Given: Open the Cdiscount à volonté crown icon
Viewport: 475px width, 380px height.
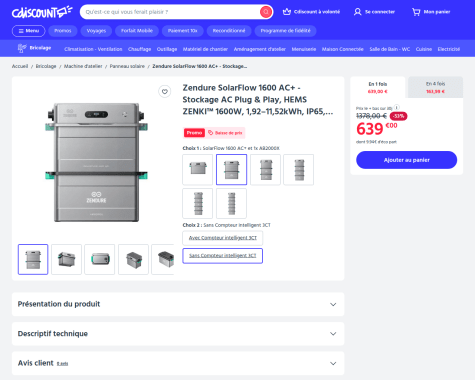Looking at the screenshot, I should 287,12.
